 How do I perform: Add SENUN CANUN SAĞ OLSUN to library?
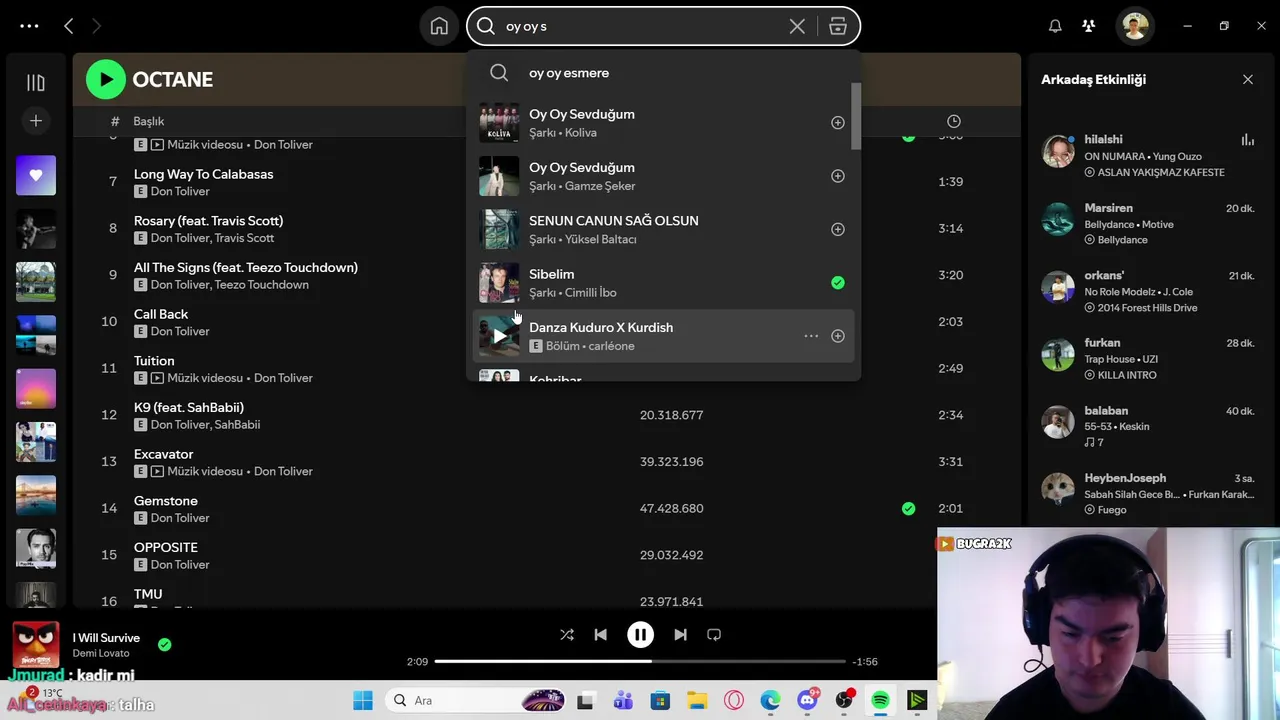tap(838, 229)
